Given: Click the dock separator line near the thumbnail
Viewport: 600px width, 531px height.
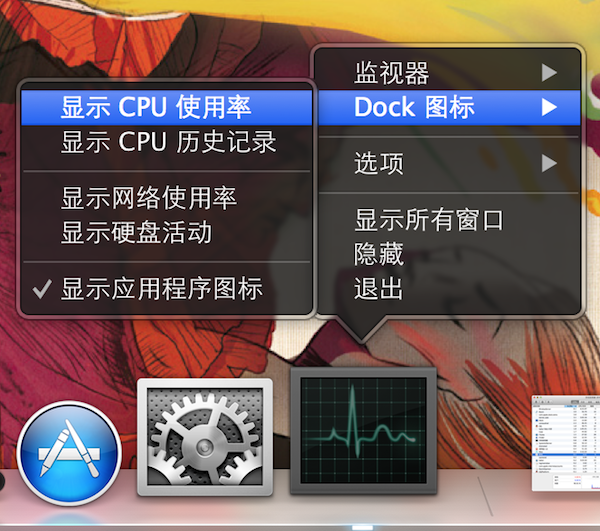Looking at the screenshot, I should point(485,496).
